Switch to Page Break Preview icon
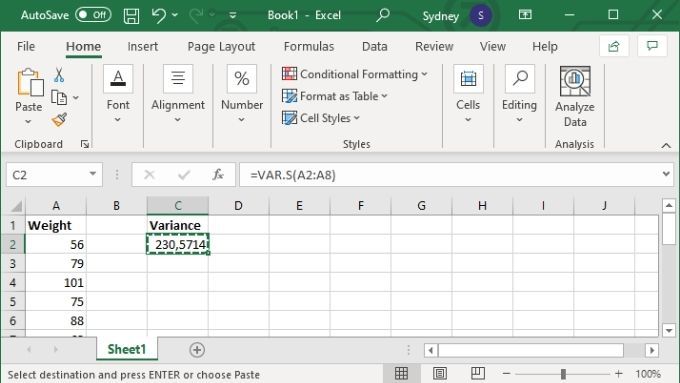This screenshot has width=680, height=383. [477, 373]
